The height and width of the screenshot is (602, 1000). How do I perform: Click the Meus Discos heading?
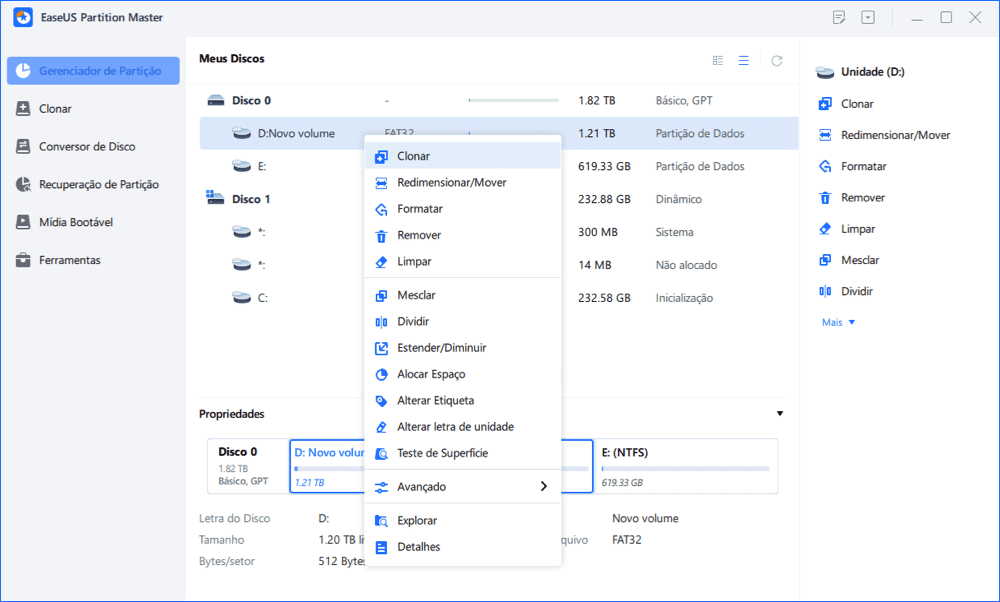(232, 59)
